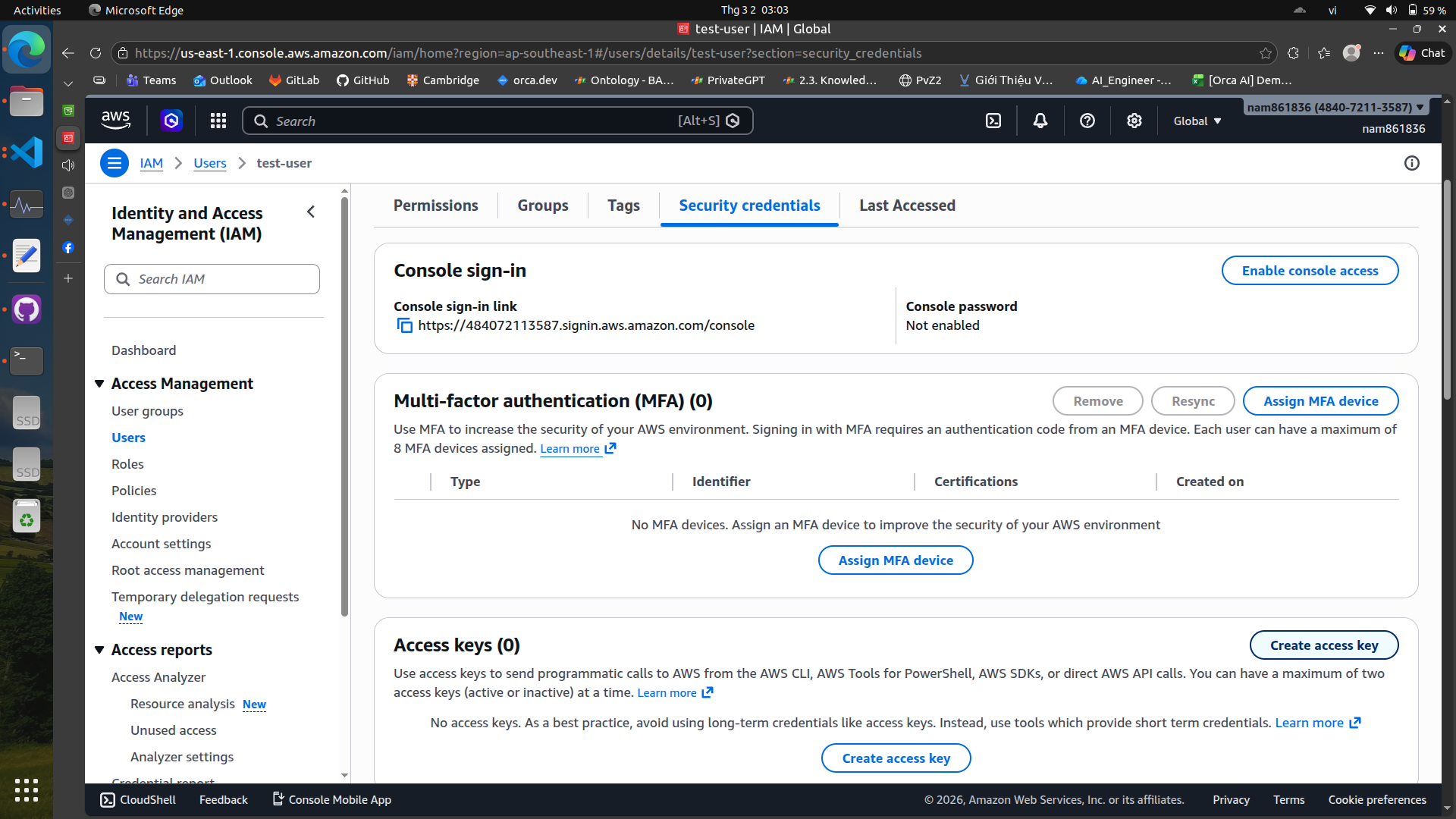Image resolution: width=1456 pixels, height=819 pixels.
Task: Collapse the IAM sidebar with arrow
Action: coord(311,212)
